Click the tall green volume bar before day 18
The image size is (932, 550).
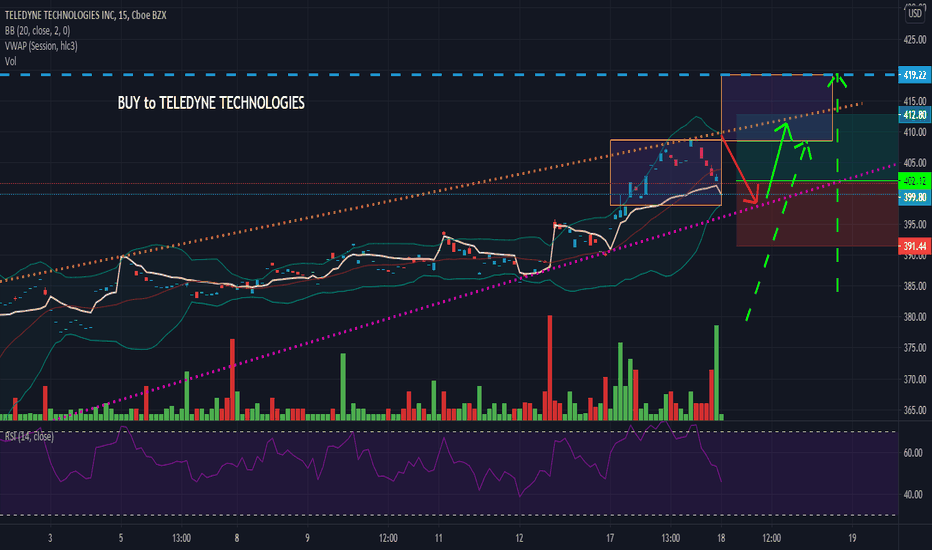coord(716,373)
